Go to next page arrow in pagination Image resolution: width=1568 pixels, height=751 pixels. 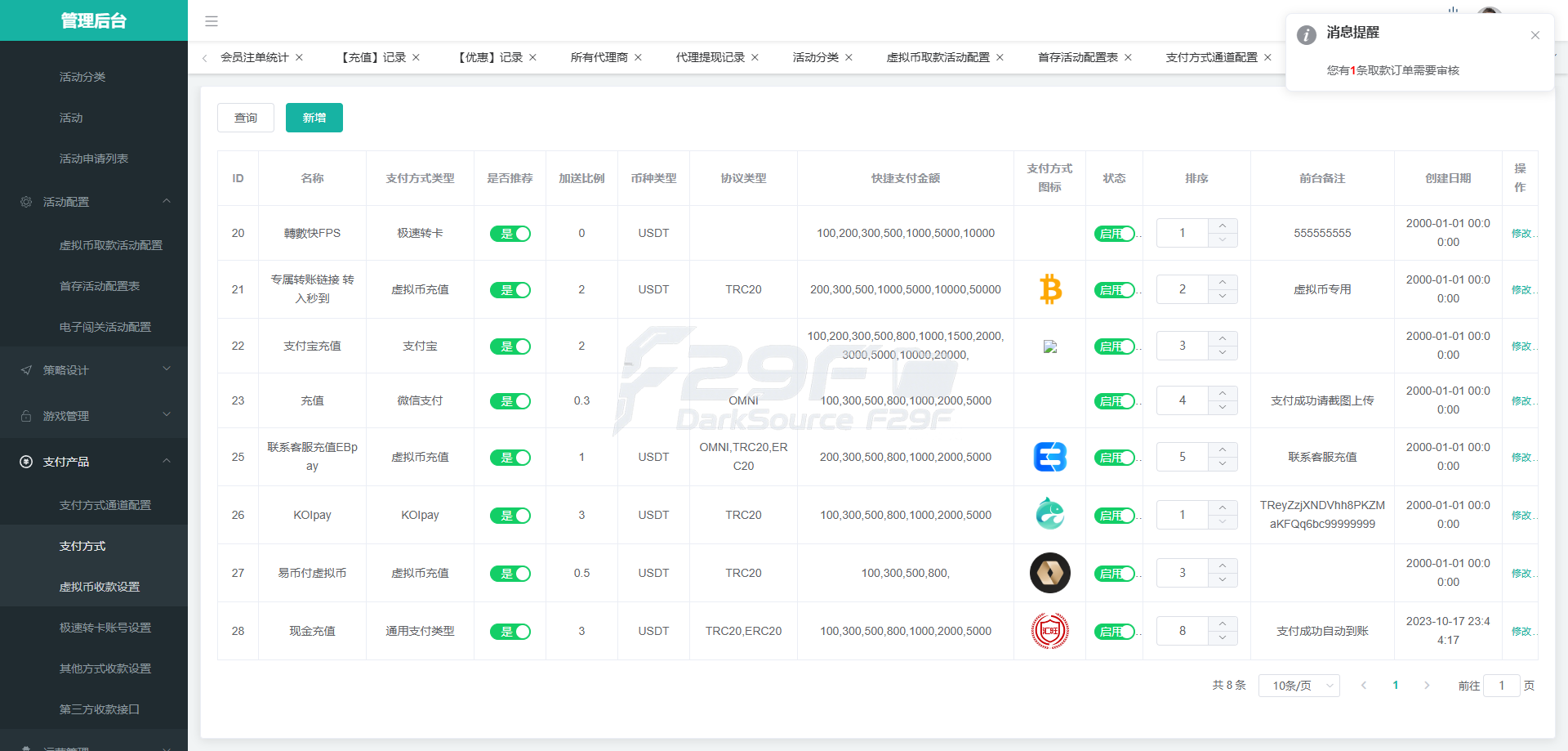pyautogui.click(x=1427, y=686)
